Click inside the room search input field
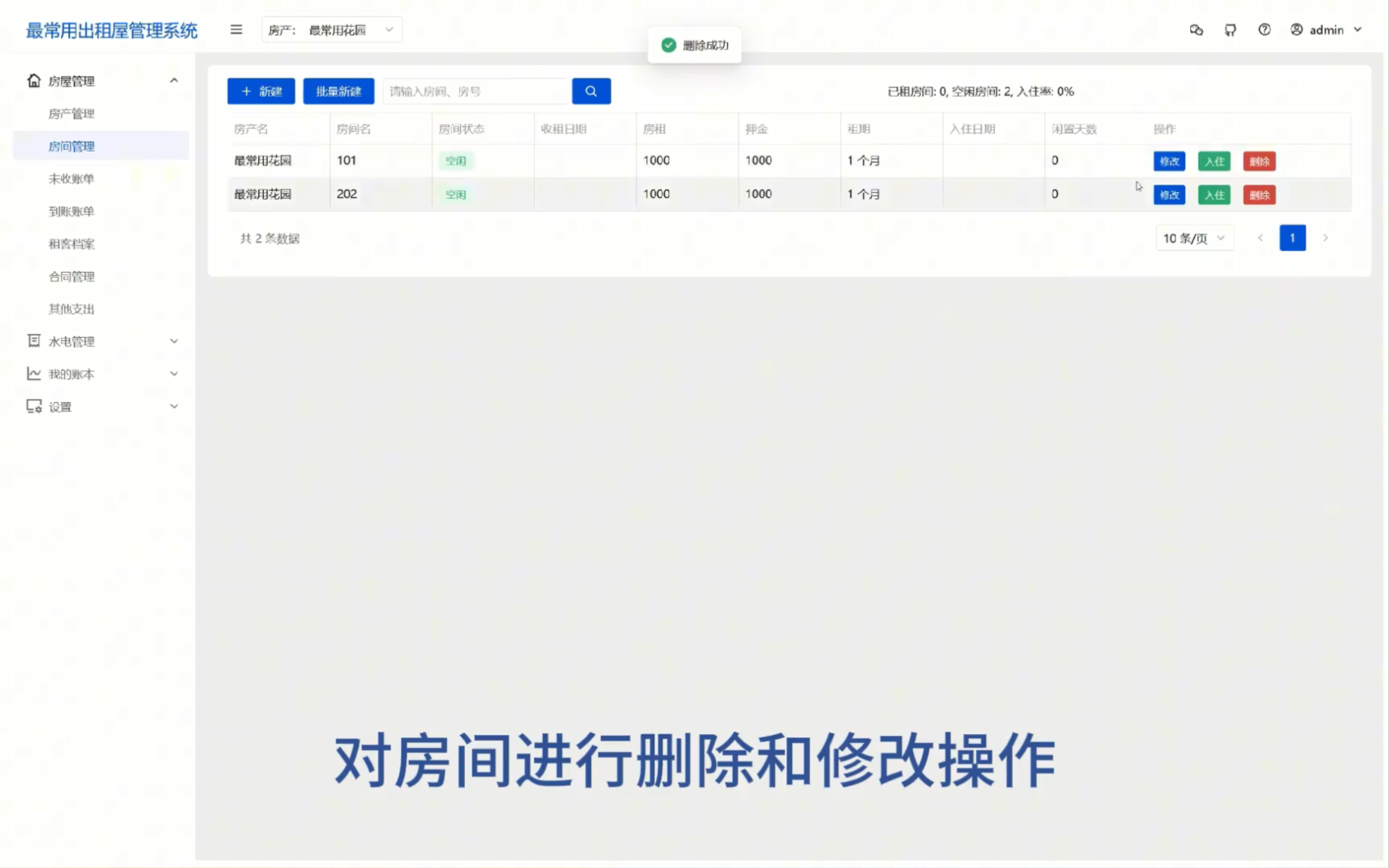 (475, 91)
